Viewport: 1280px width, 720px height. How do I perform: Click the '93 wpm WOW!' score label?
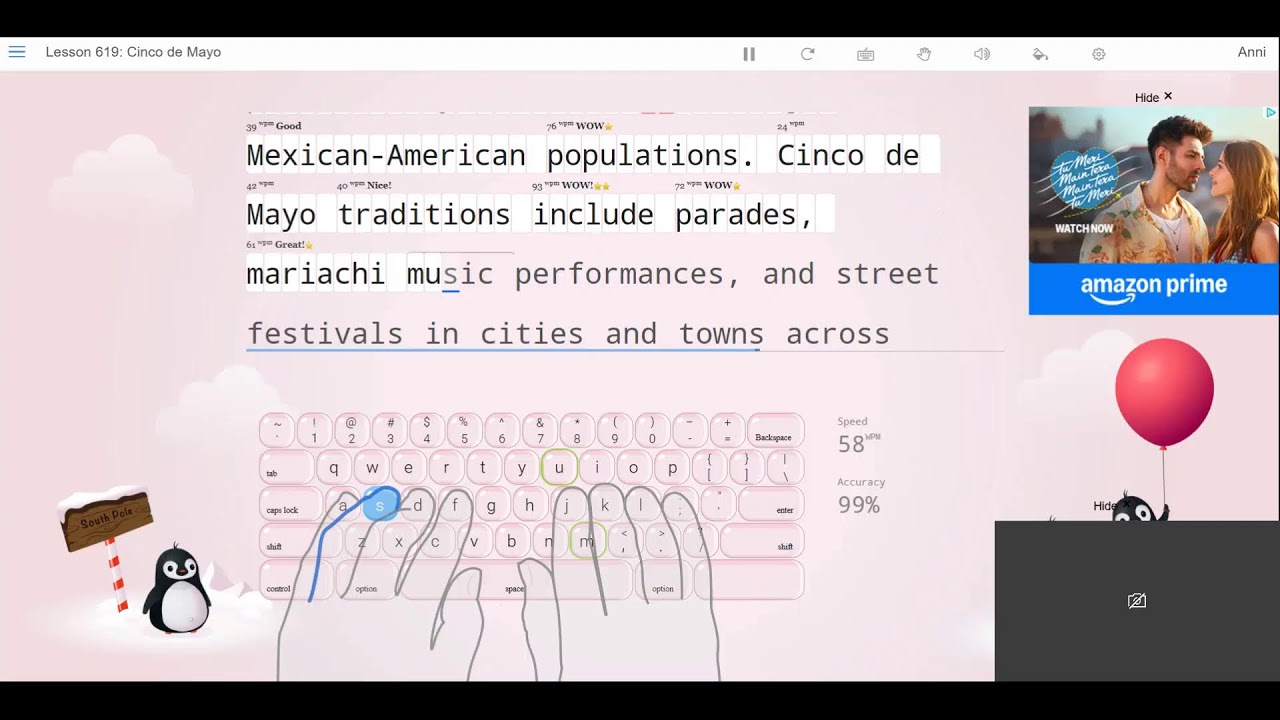click(571, 185)
